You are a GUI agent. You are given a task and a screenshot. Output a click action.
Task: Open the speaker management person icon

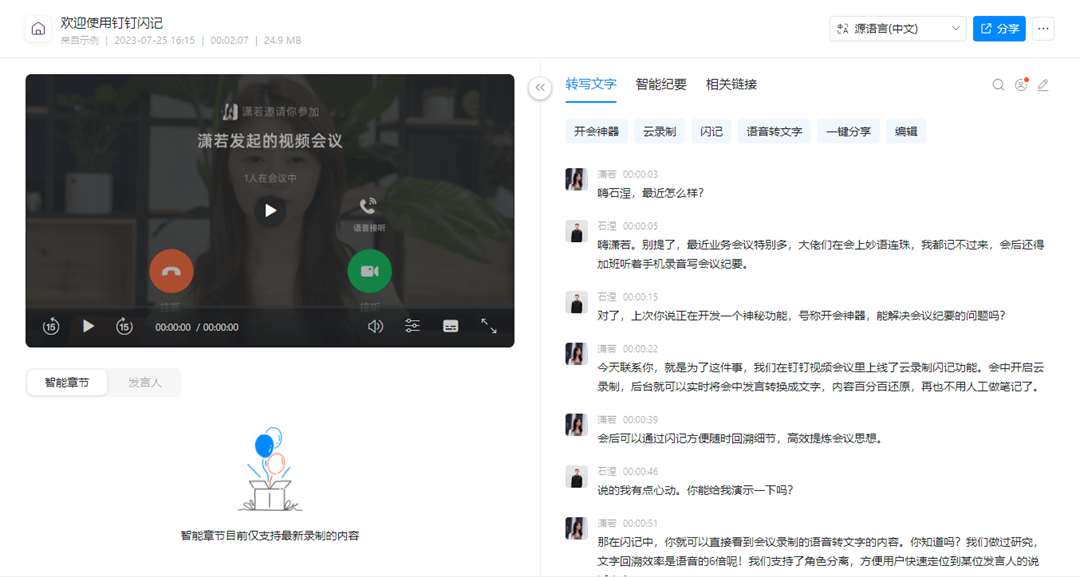[1021, 85]
